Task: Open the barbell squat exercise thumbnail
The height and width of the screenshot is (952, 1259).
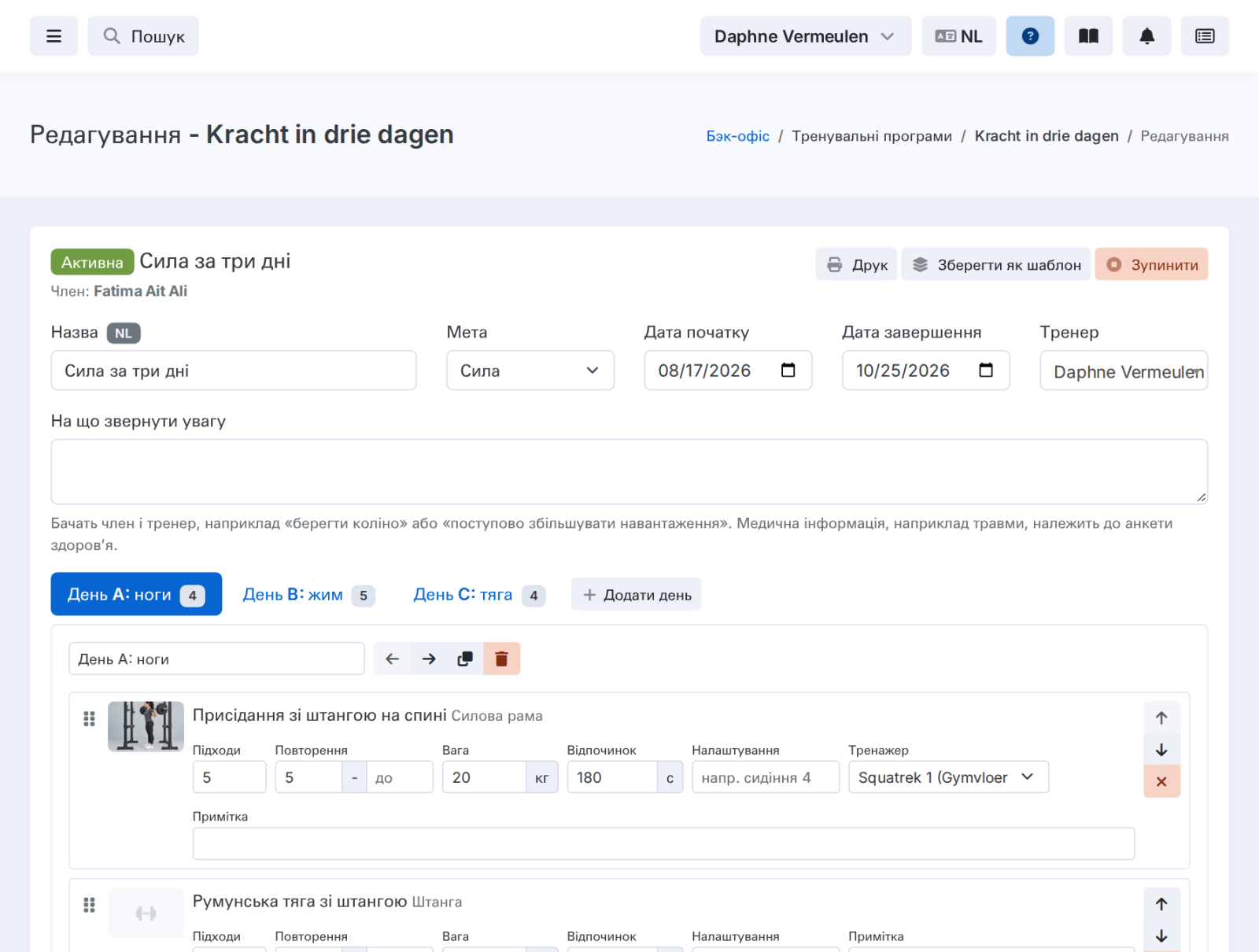Action: click(146, 726)
